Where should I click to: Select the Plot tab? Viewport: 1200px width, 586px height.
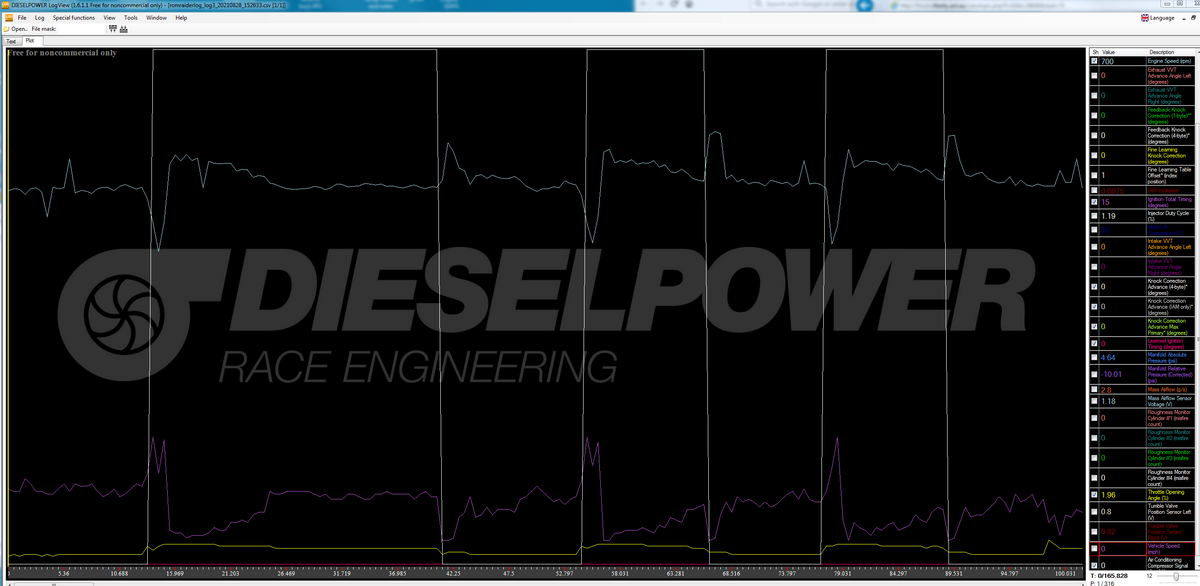30,41
